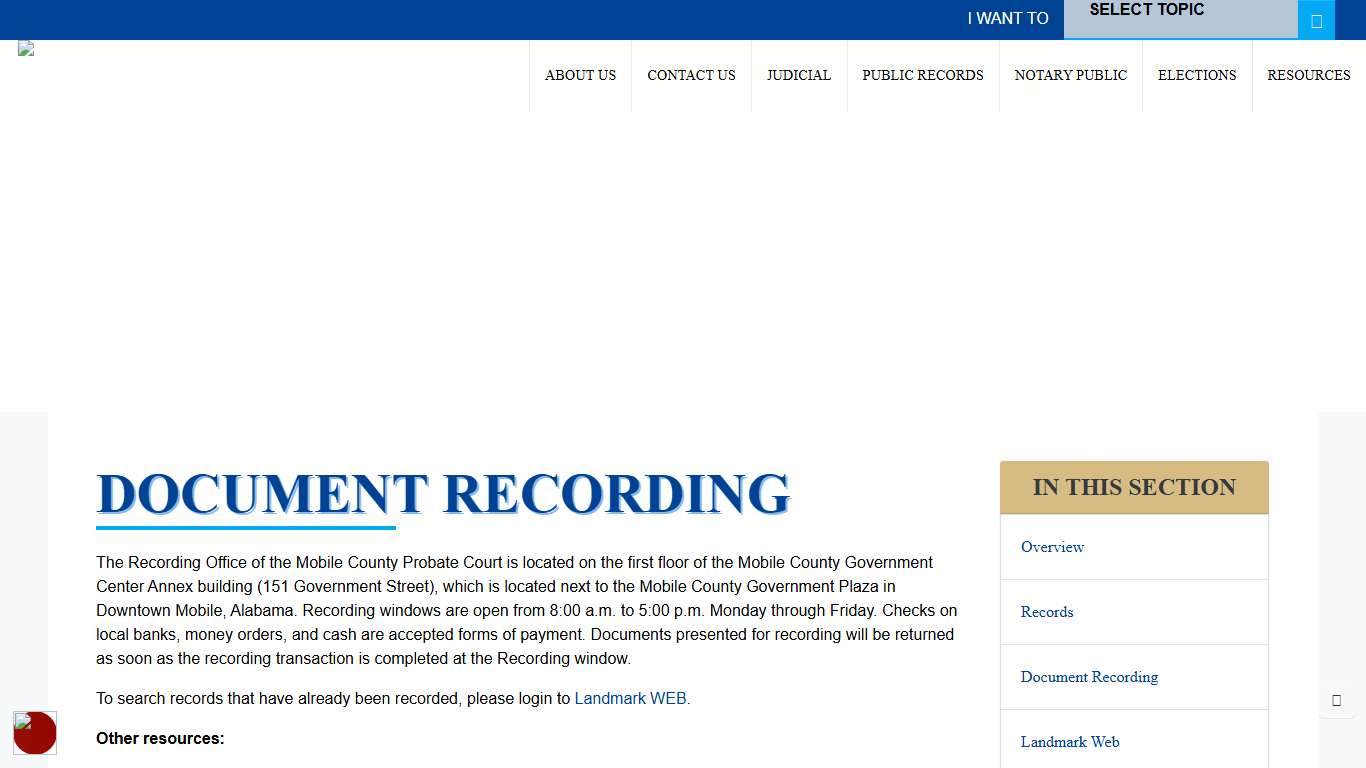
Task: Open the search icon in the header
Action: tap(1317, 19)
